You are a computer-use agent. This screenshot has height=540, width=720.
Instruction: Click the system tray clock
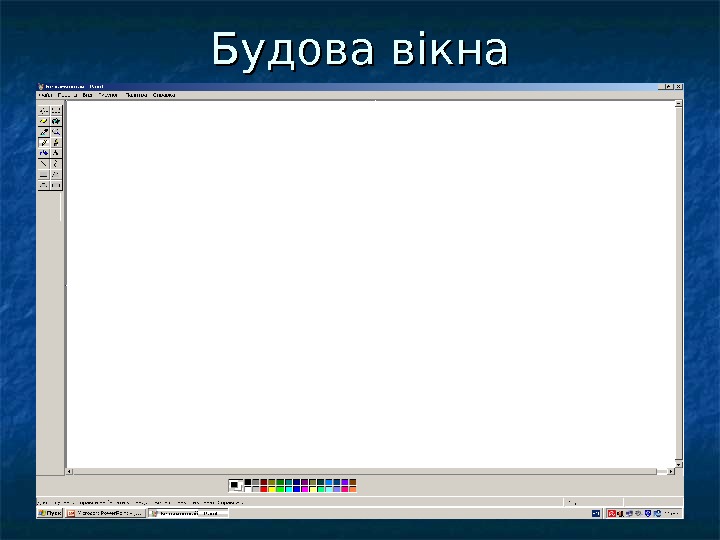click(x=671, y=513)
